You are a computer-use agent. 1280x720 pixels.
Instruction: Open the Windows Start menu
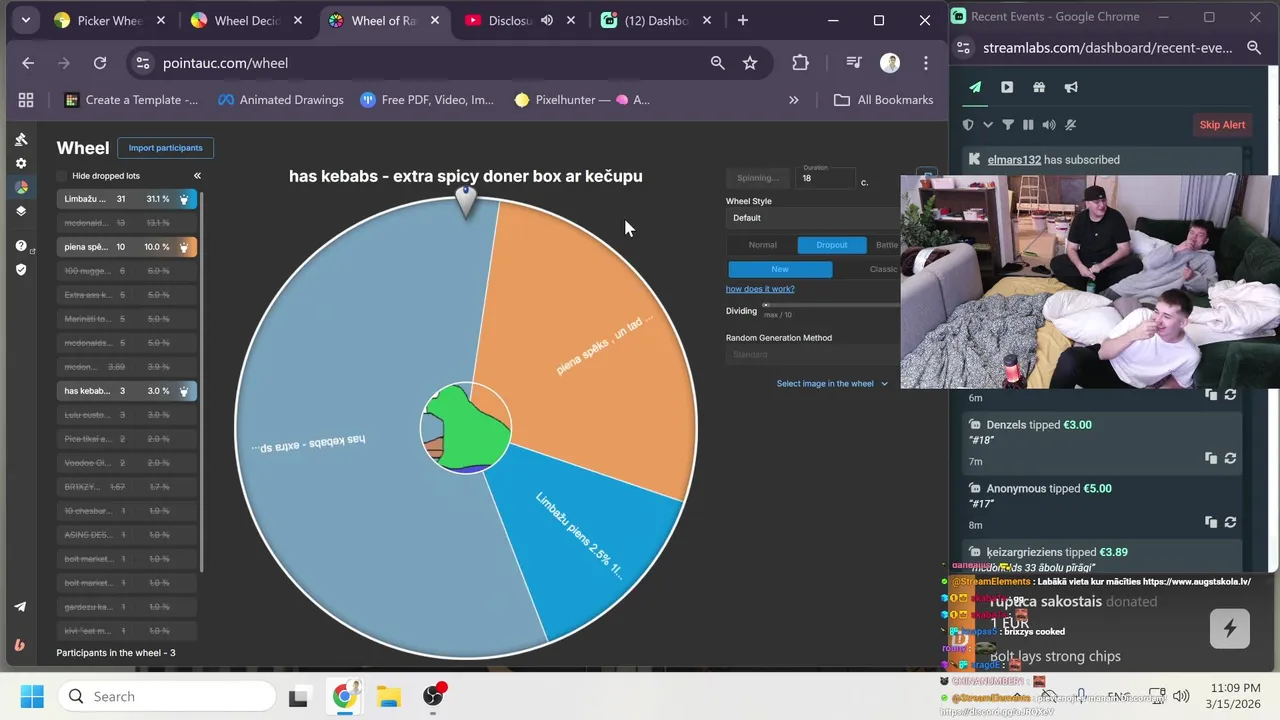pyautogui.click(x=32, y=696)
